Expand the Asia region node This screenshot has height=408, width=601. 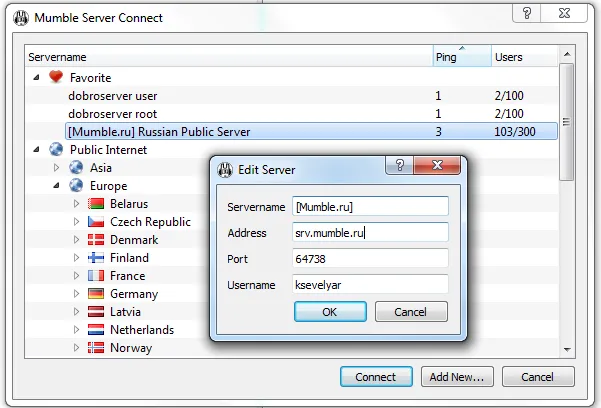coord(57,168)
